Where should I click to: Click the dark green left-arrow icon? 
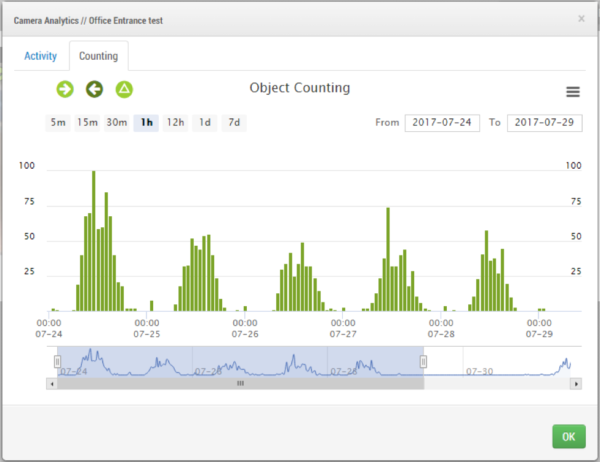94,90
